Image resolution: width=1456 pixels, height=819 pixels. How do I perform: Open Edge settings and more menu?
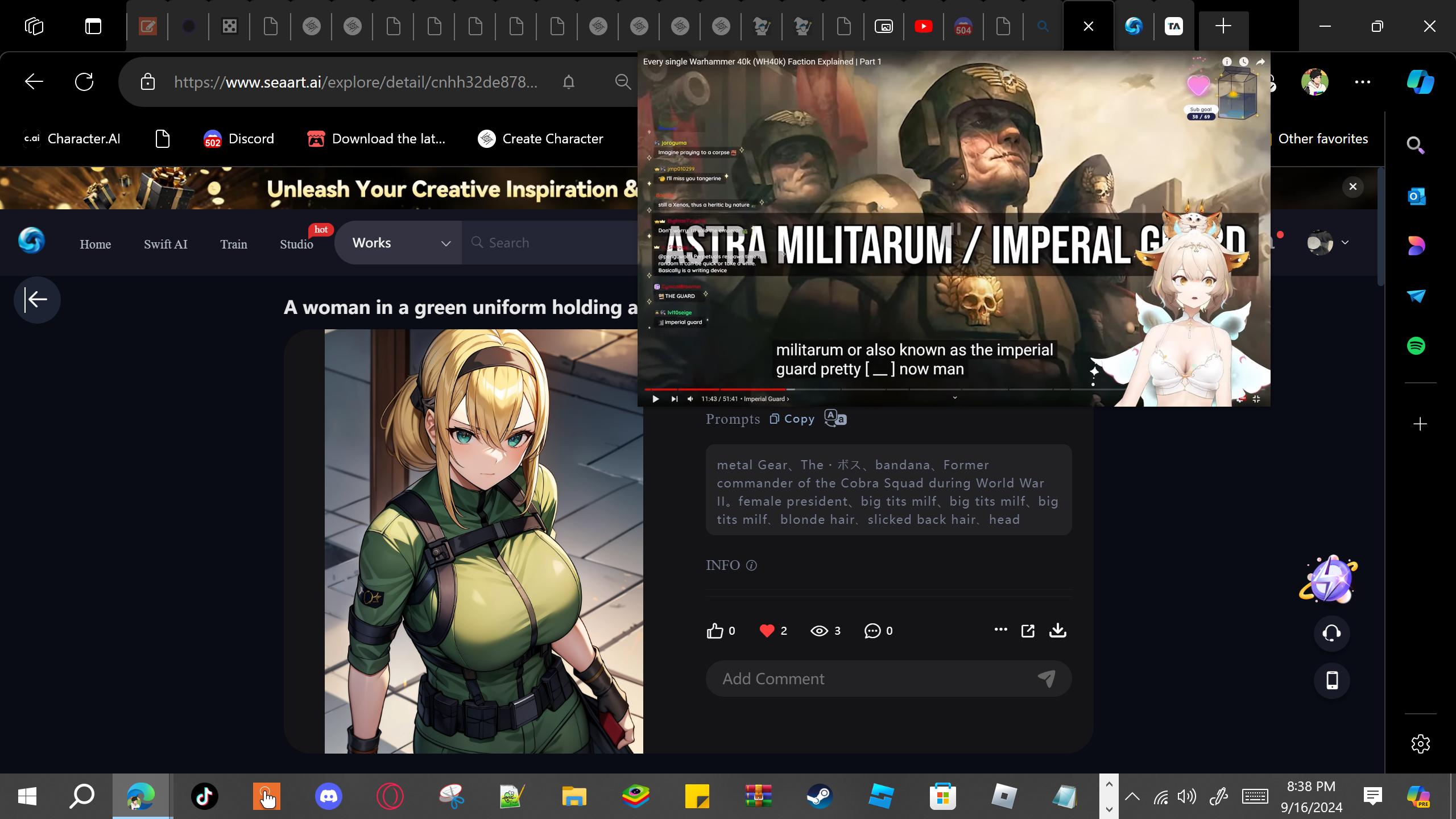coord(1363,82)
